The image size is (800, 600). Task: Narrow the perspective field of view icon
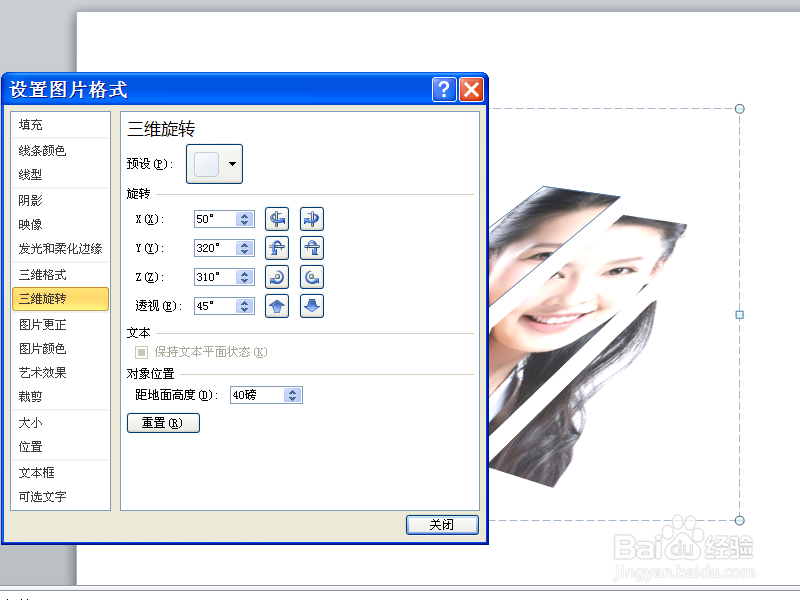[x=277, y=306]
